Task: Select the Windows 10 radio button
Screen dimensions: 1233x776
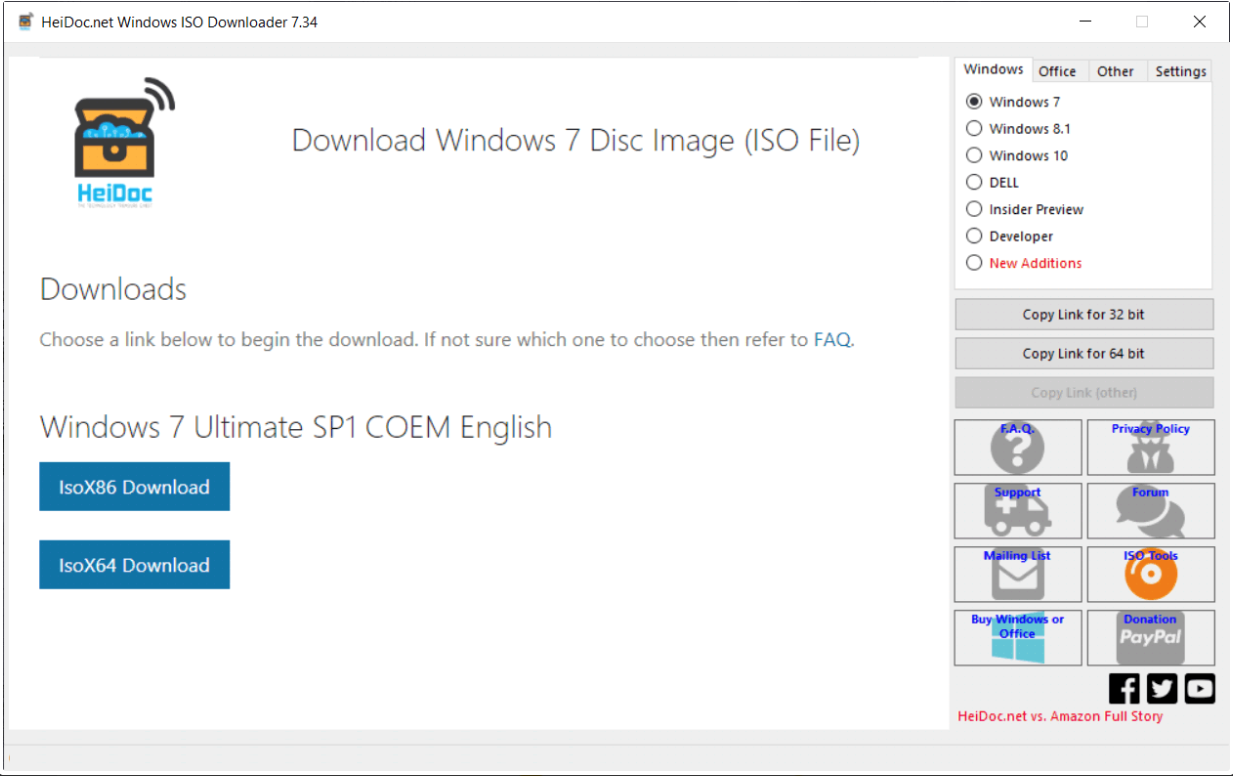Action: 974,156
